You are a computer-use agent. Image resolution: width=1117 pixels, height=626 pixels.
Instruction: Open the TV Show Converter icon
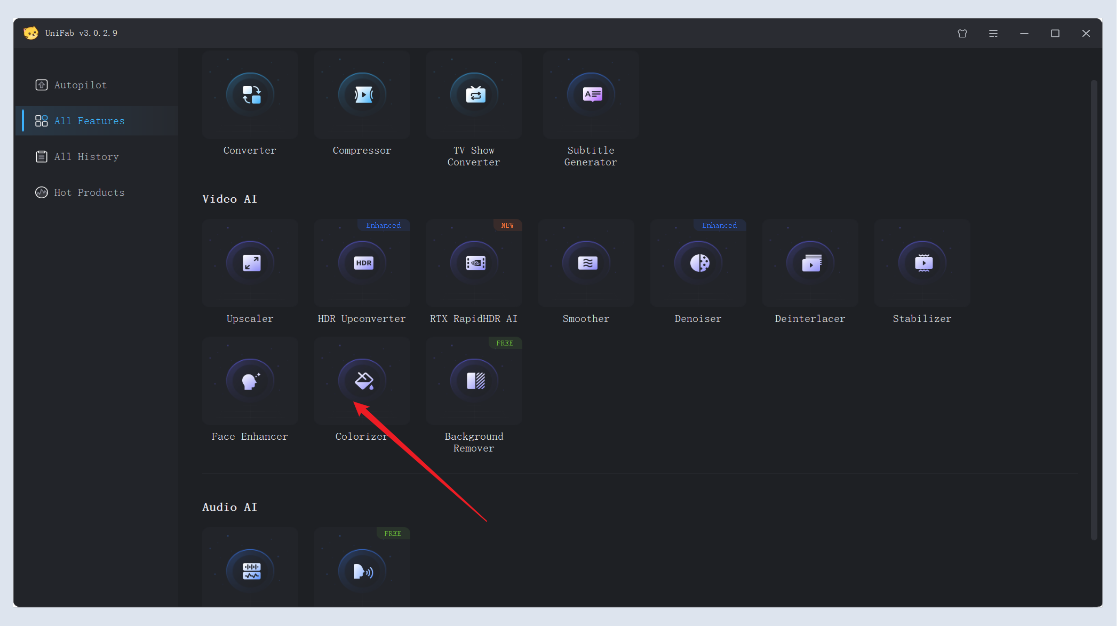click(474, 95)
